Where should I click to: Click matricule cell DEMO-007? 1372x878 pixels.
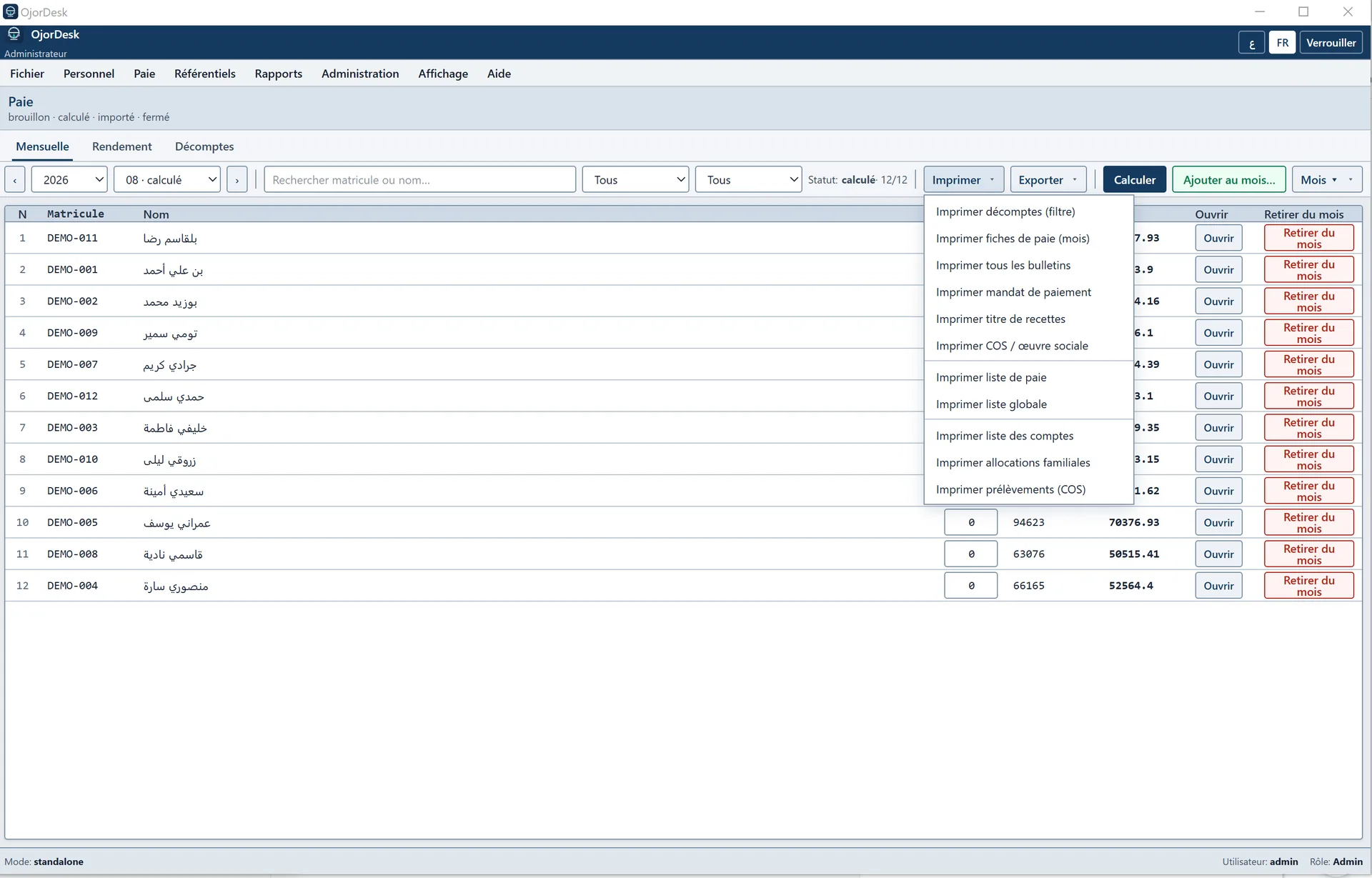coord(72,364)
